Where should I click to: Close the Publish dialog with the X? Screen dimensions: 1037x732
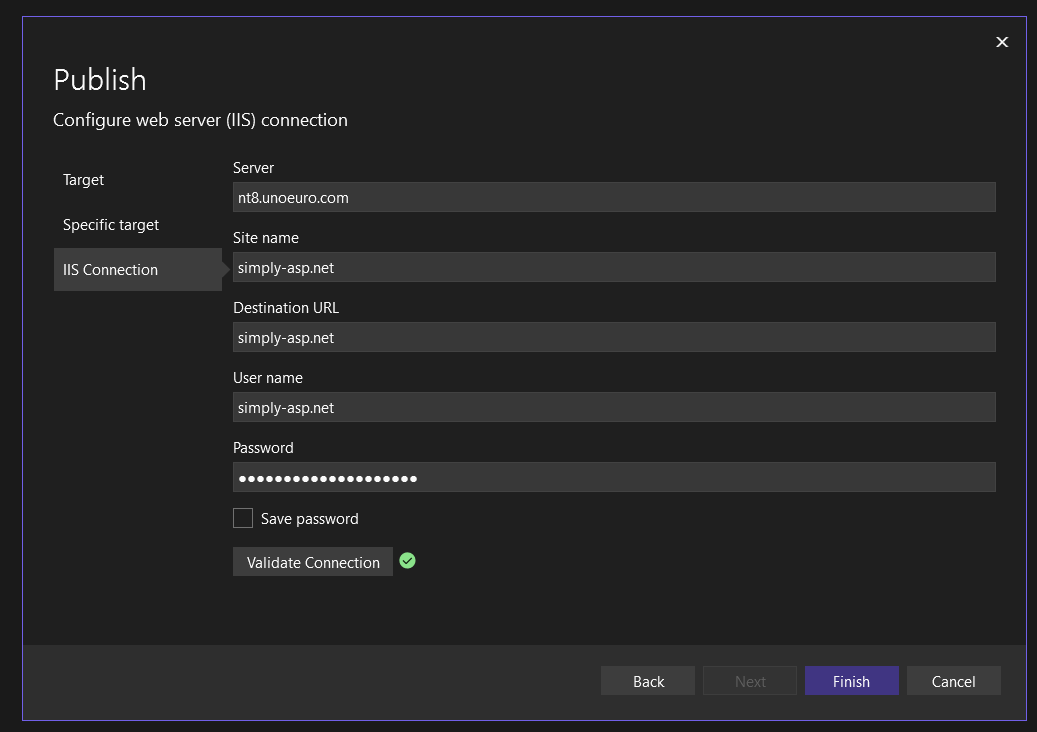click(1002, 42)
